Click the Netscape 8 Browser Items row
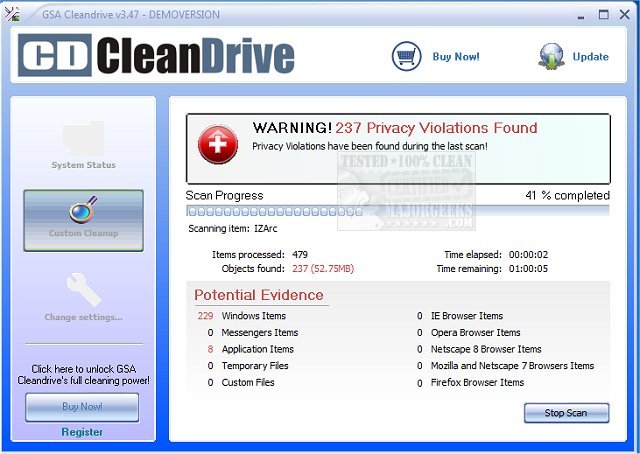The height and width of the screenshot is (454, 640). point(479,349)
